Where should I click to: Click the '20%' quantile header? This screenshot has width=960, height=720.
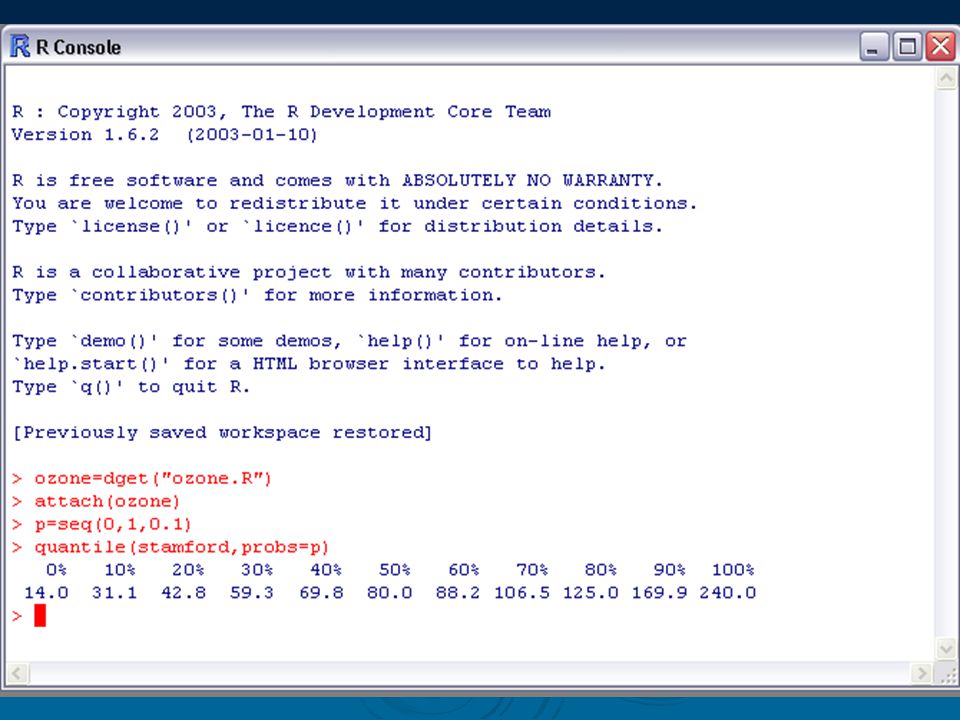pyautogui.click(x=188, y=570)
